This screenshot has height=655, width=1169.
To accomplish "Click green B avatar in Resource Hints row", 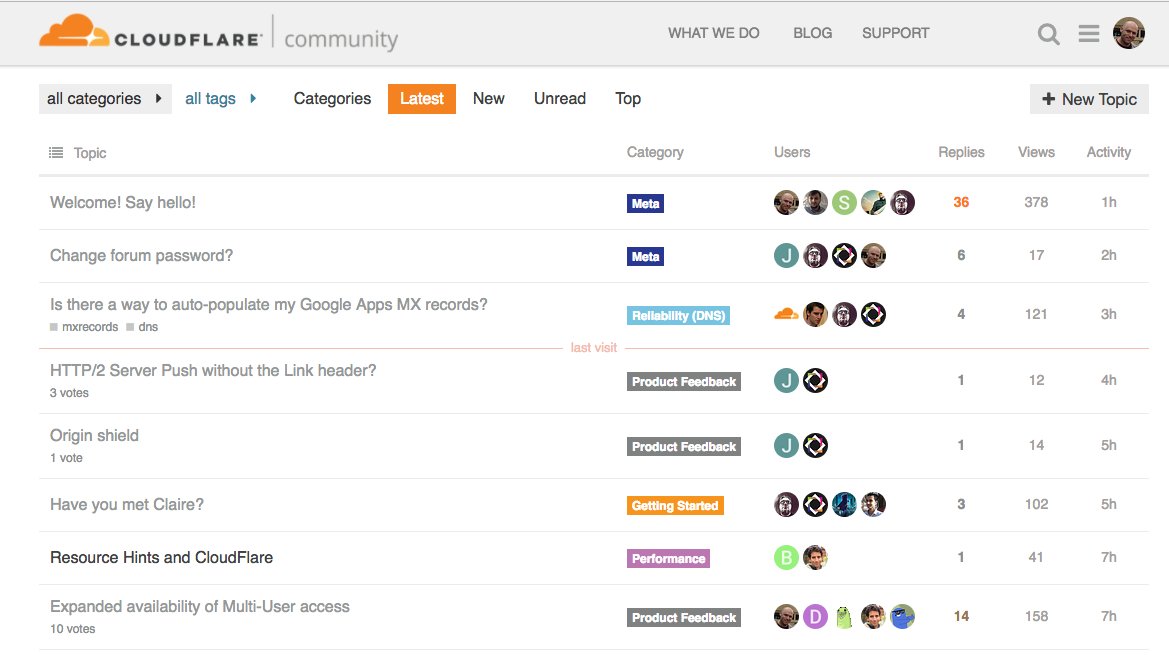I will tap(786, 557).
